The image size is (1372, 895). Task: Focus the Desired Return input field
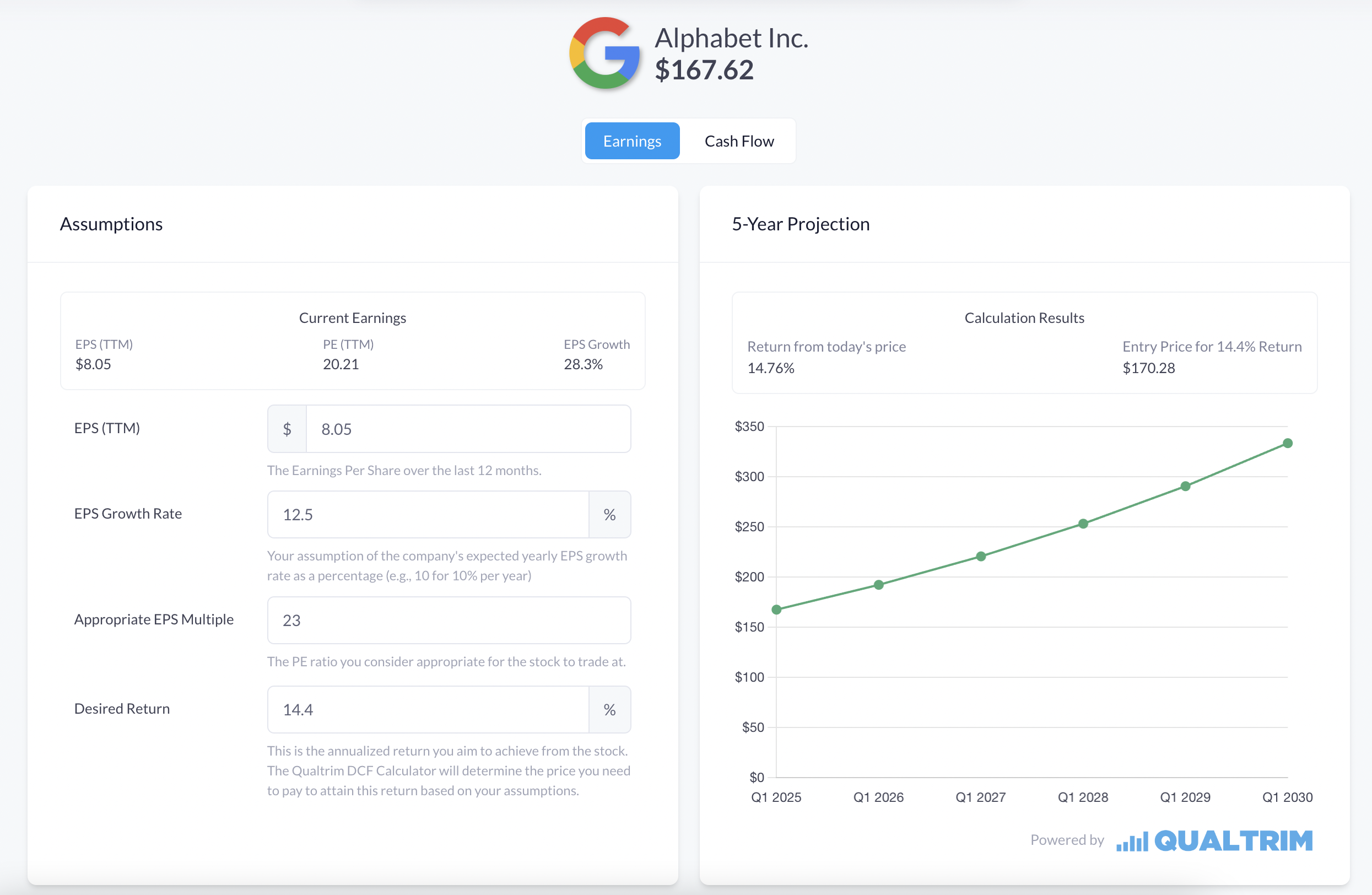[428, 709]
